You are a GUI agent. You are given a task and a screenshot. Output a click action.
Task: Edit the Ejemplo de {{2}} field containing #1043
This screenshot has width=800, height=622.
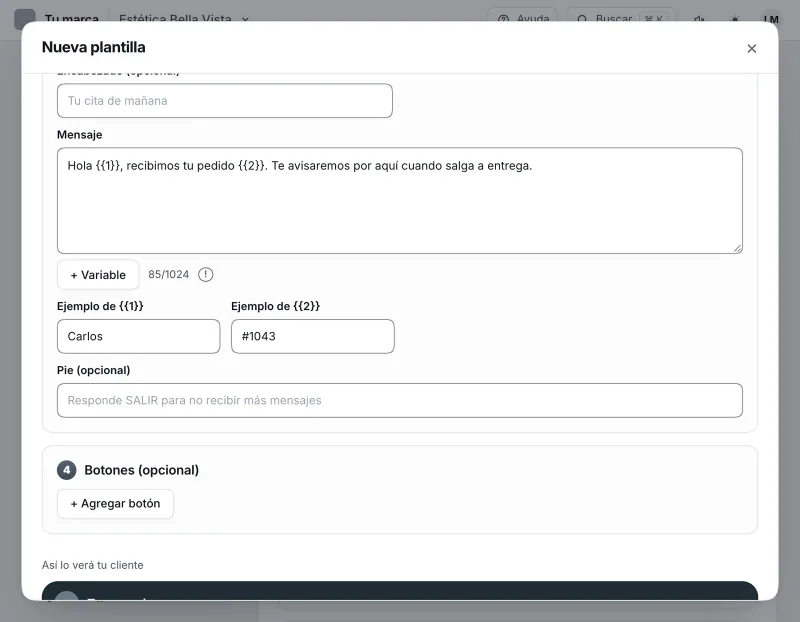312,336
